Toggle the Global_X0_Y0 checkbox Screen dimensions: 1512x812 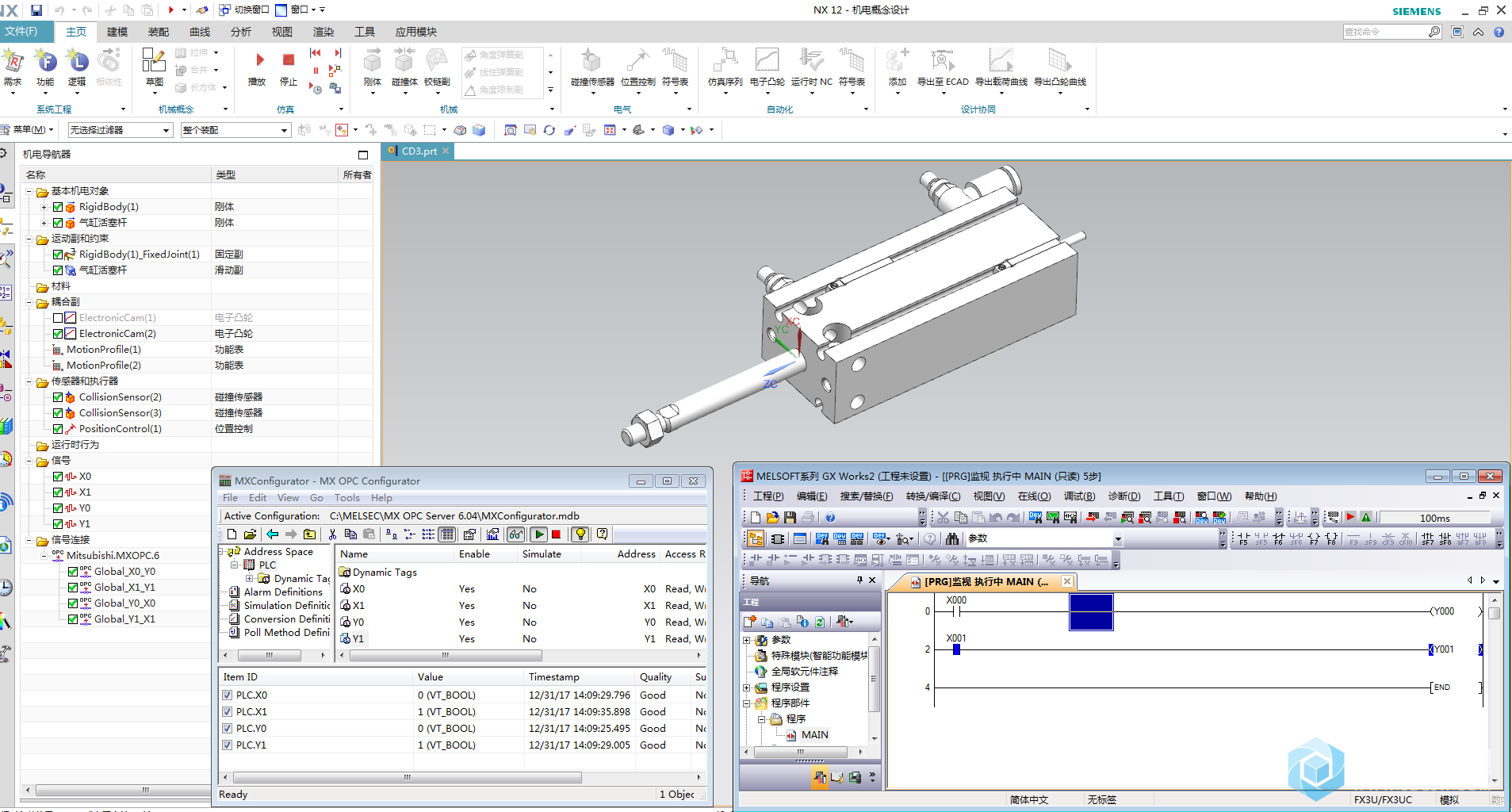pos(73,572)
